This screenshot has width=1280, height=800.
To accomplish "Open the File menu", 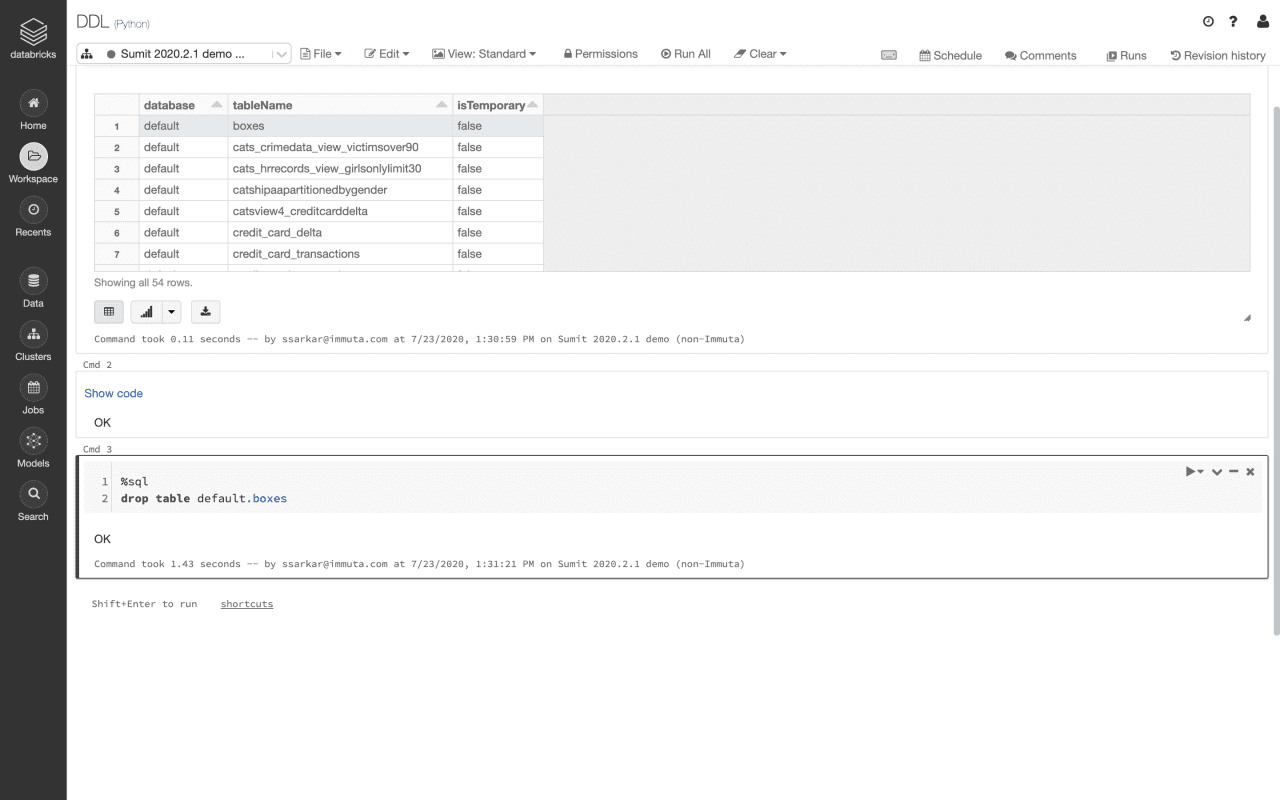I will click(321, 54).
